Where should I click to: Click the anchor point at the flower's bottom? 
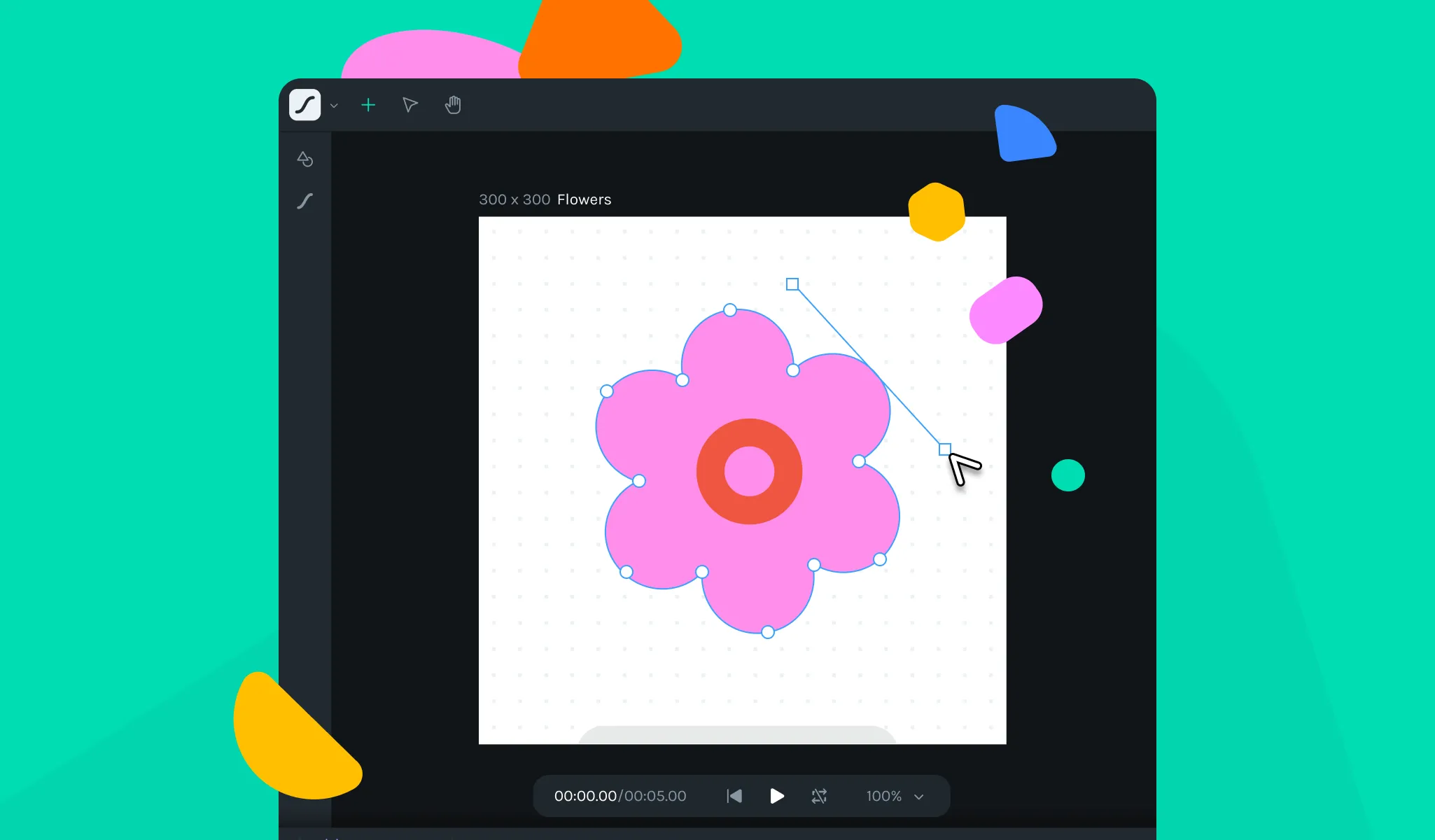768,632
